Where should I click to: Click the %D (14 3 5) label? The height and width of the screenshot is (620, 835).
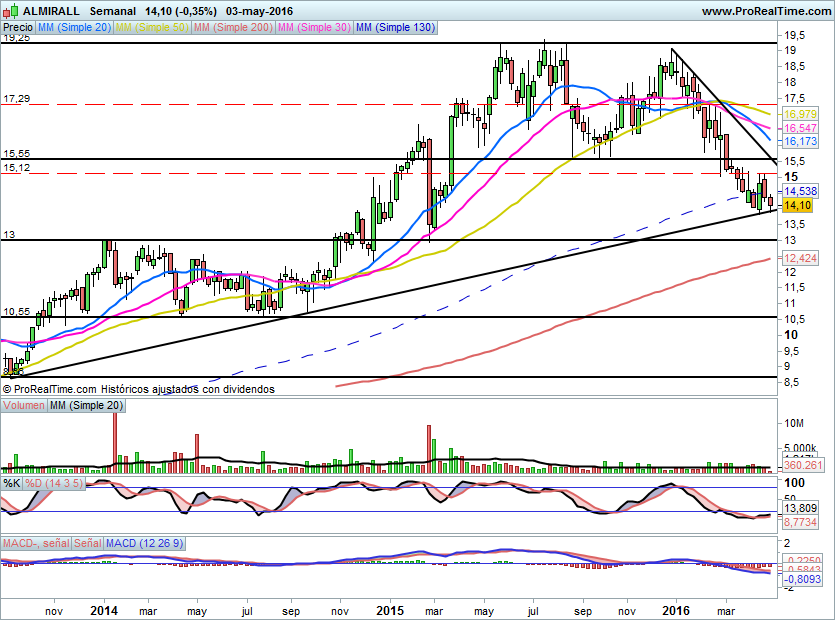click(x=54, y=483)
